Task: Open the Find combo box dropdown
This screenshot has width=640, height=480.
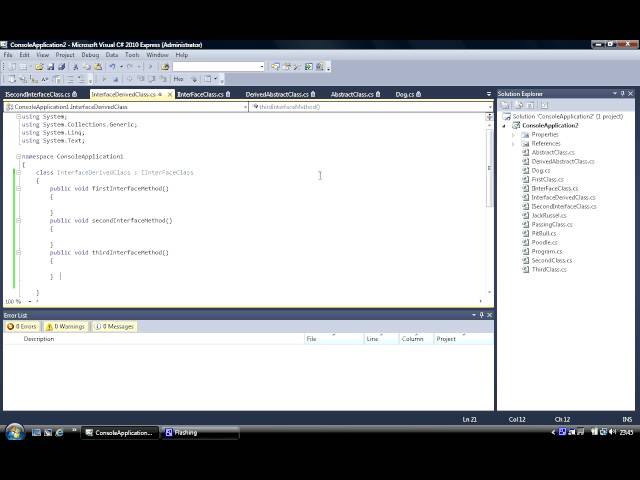Action: pyautogui.click(x=262, y=67)
